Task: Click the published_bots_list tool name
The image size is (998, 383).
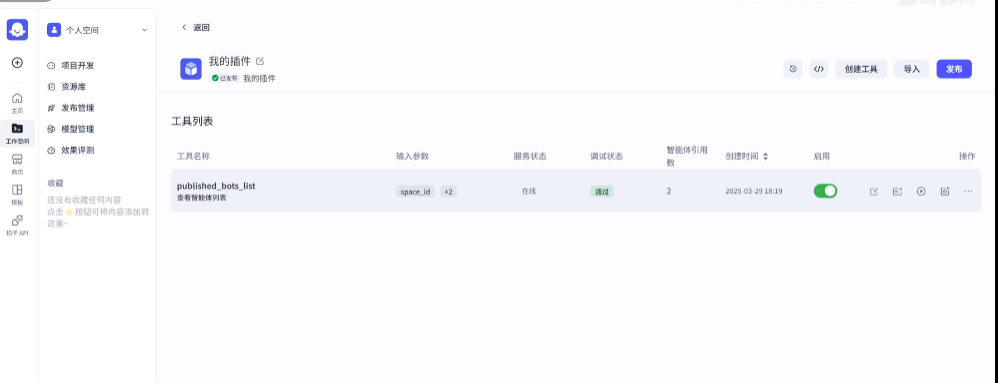Action: point(216,186)
